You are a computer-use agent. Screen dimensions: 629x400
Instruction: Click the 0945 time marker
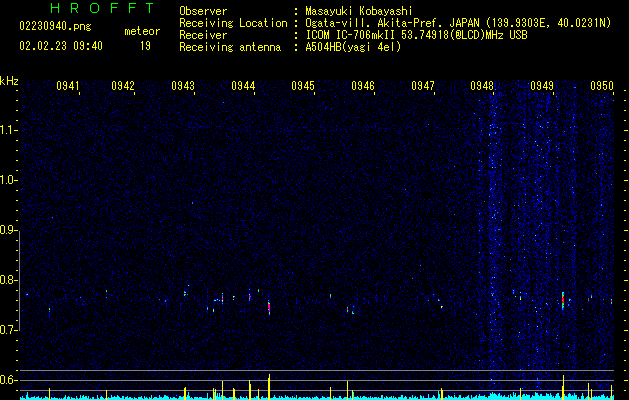click(303, 85)
